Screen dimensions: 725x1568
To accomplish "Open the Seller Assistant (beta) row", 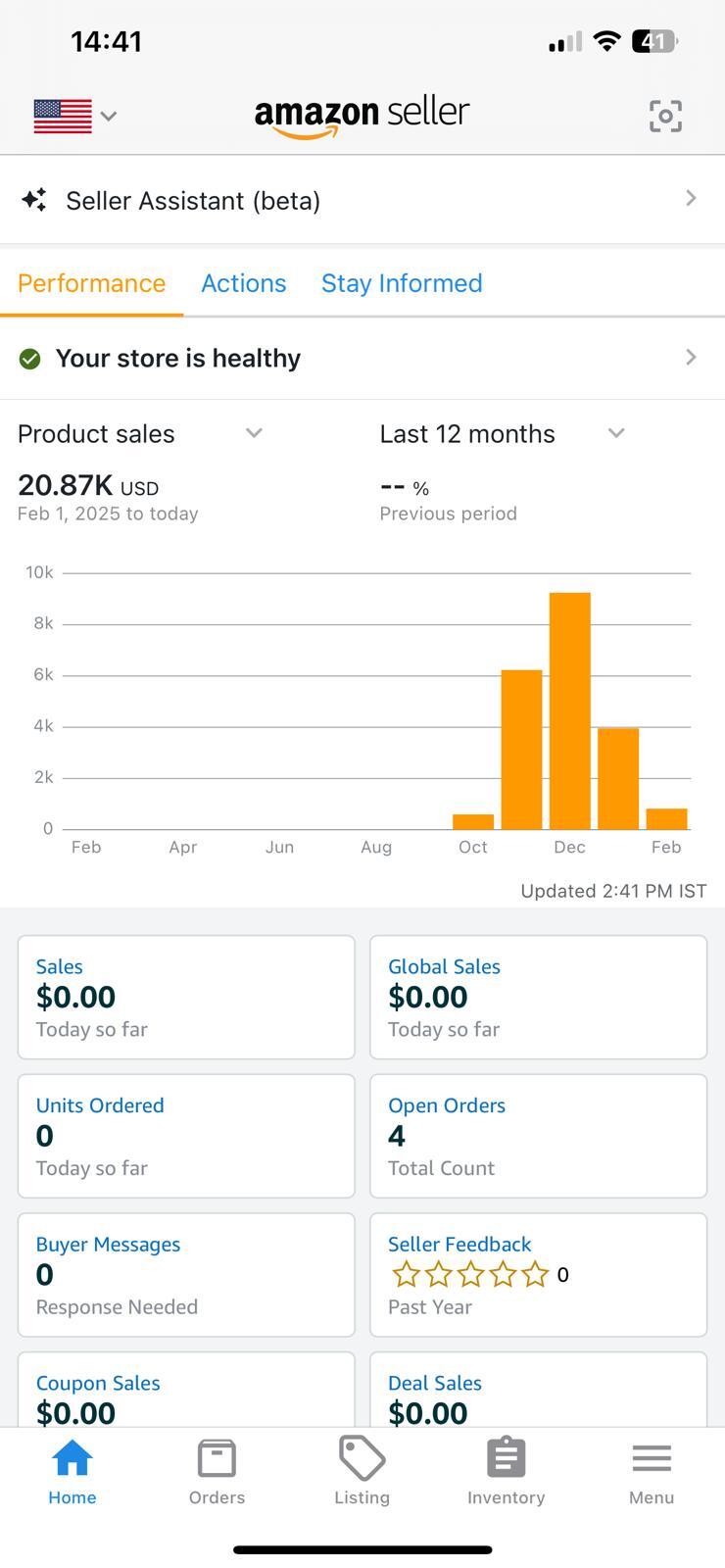I will 362,200.
